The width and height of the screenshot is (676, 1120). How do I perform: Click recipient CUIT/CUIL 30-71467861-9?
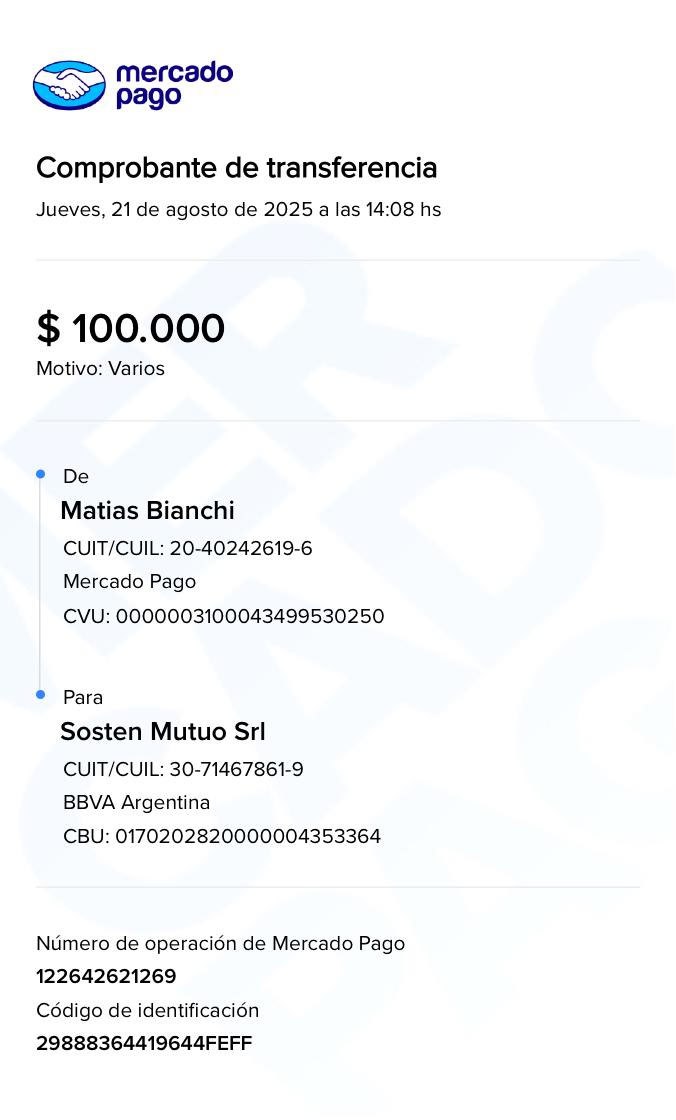(183, 770)
